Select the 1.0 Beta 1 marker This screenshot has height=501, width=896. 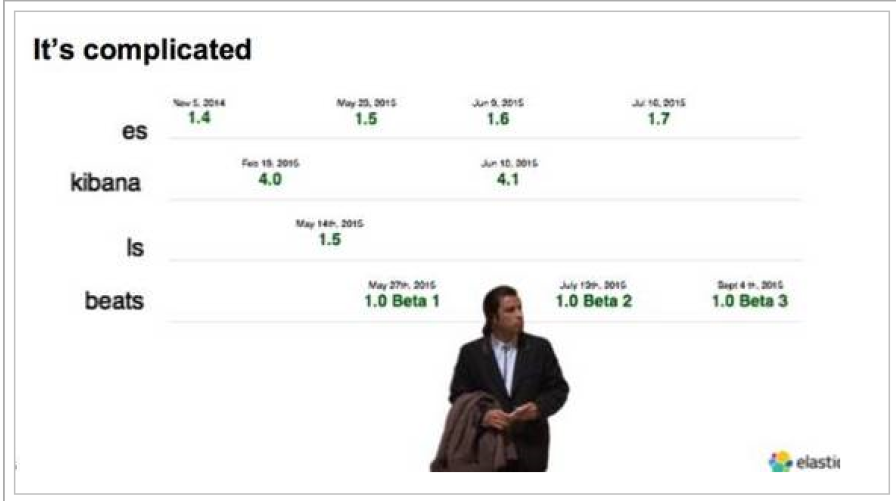[402, 300]
